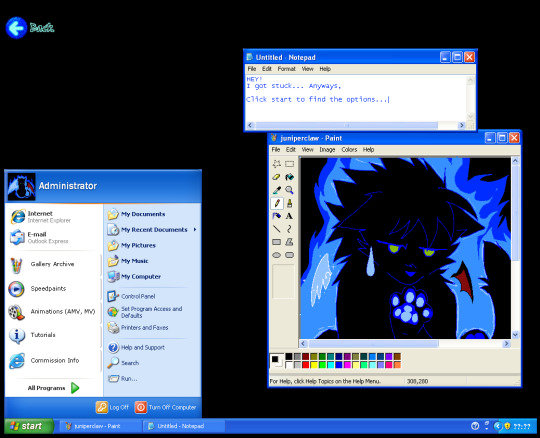Select the Curve tool in Paint
The height and width of the screenshot is (438, 540).
tap(289, 229)
